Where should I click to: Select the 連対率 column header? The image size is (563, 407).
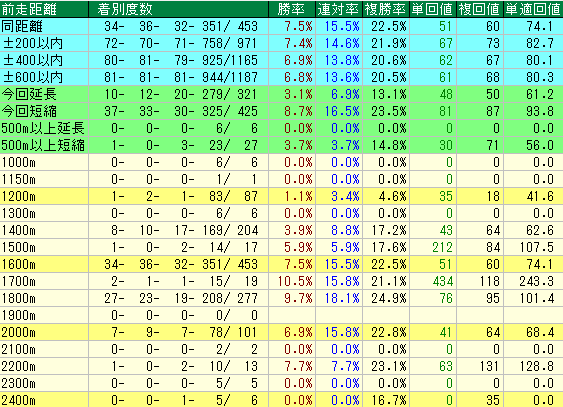pos(339,9)
